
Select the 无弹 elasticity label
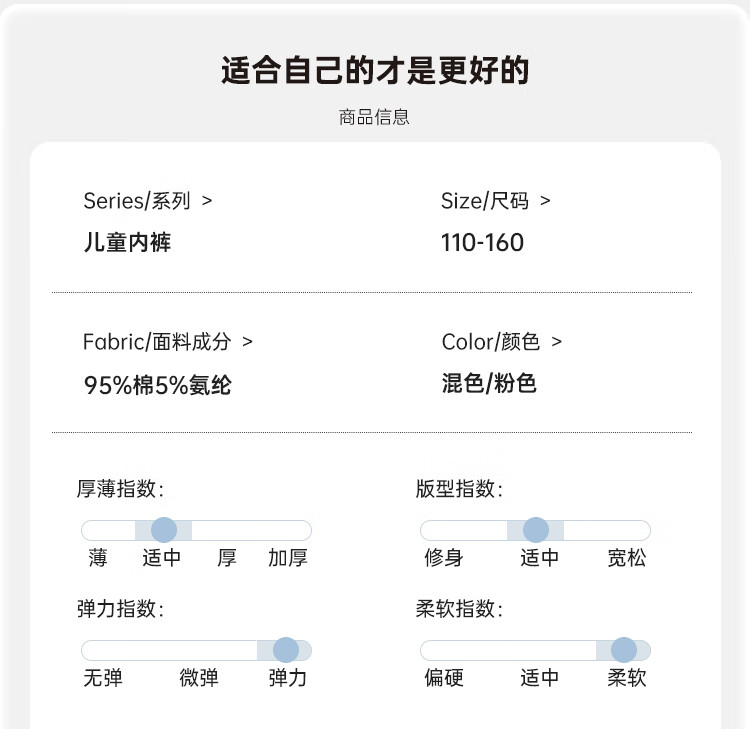[103, 678]
